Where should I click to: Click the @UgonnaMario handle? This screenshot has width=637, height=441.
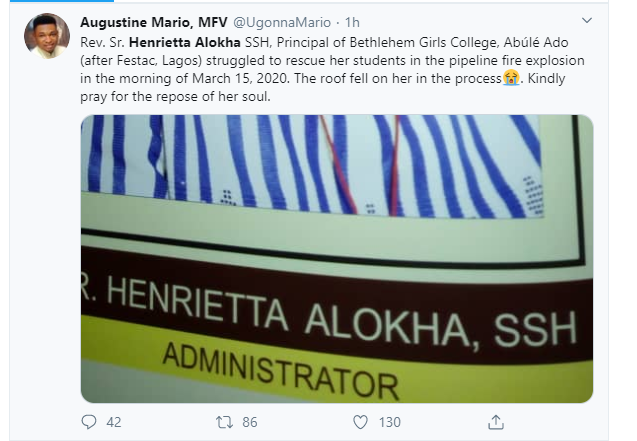click(310, 22)
